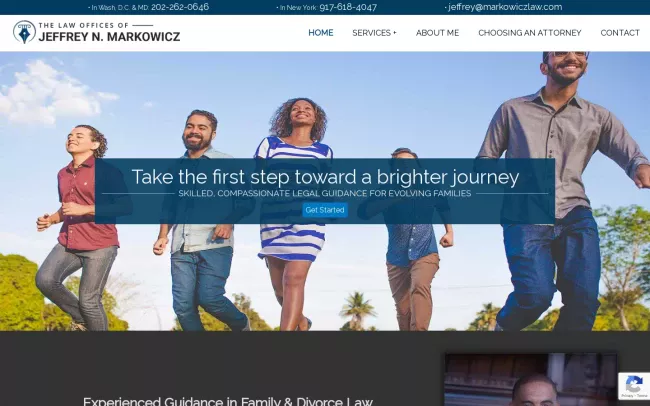Click the Privacy link in reCAPTCHA badge
Screen dimensions: 650x406
627,396
